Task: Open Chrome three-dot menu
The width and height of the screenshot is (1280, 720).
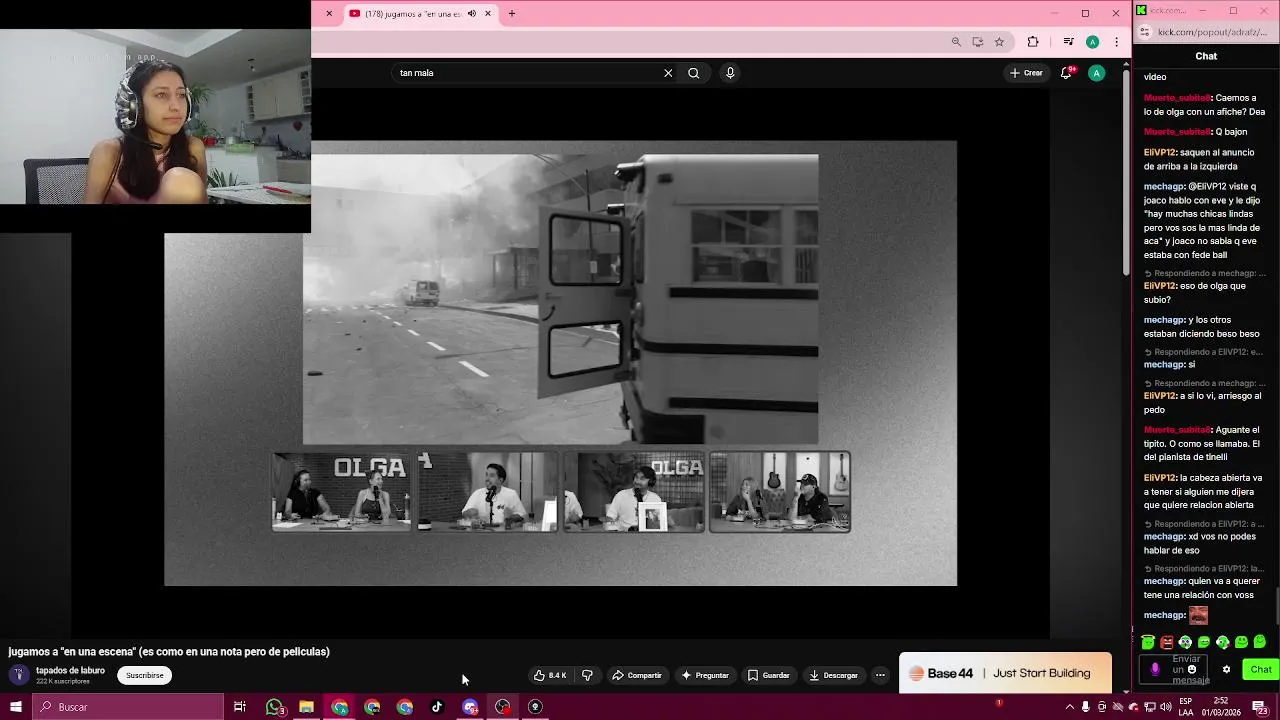Action: click(x=1116, y=42)
